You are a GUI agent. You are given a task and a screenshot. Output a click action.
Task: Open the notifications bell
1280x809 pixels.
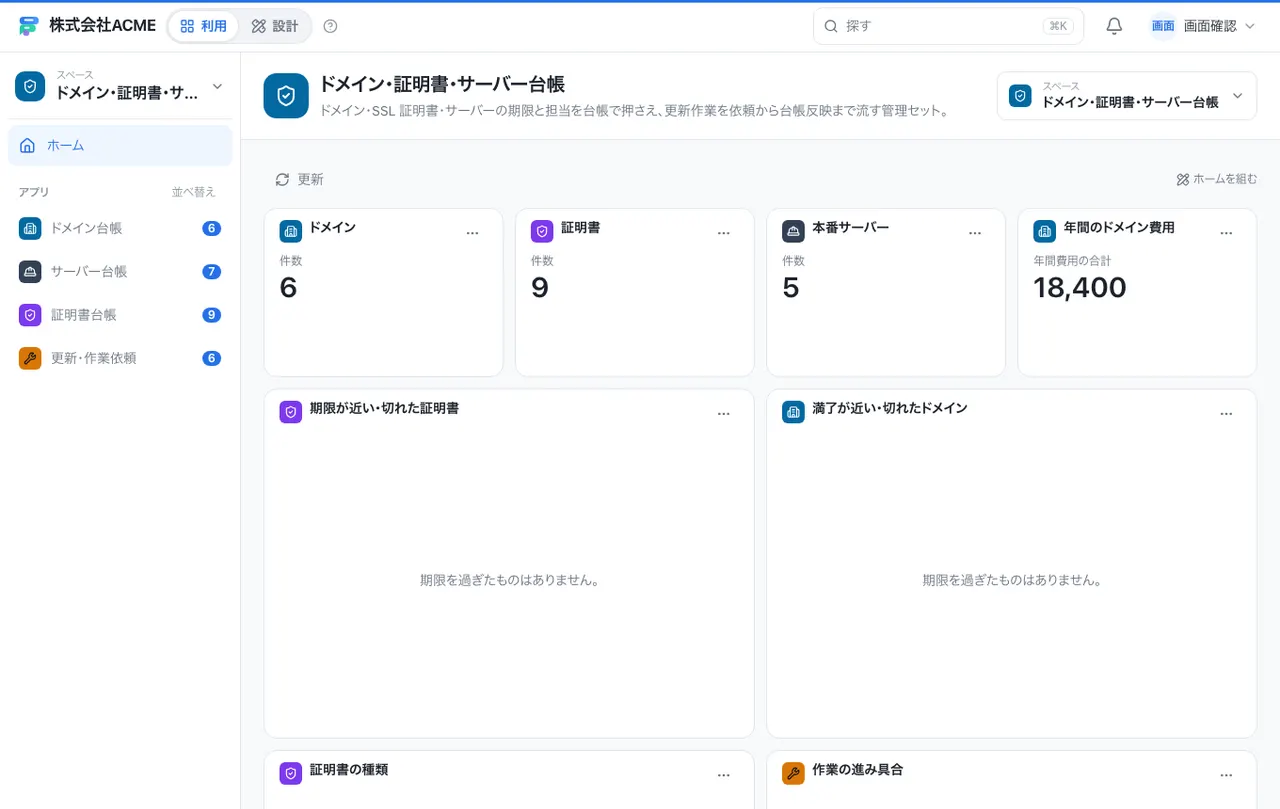(x=1114, y=26)
